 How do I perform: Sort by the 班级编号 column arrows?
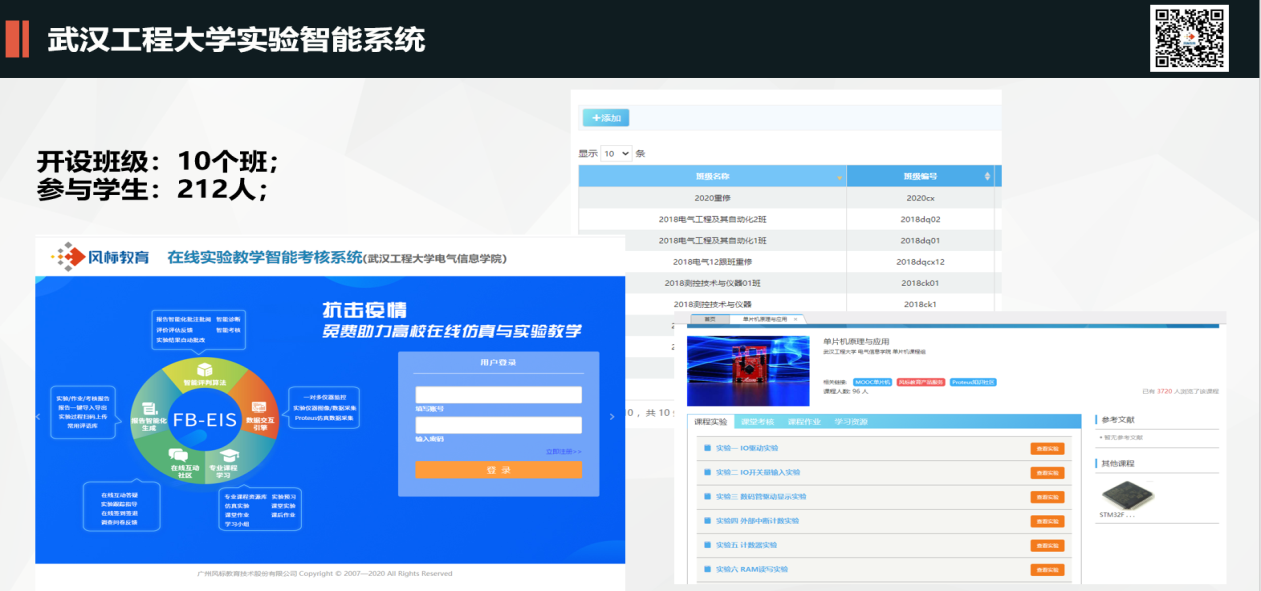(988, 177)
